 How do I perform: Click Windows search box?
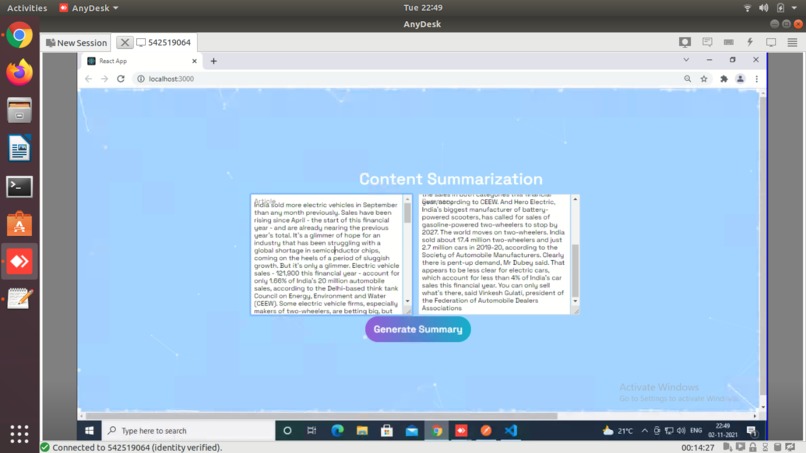[x=189, y=430]
